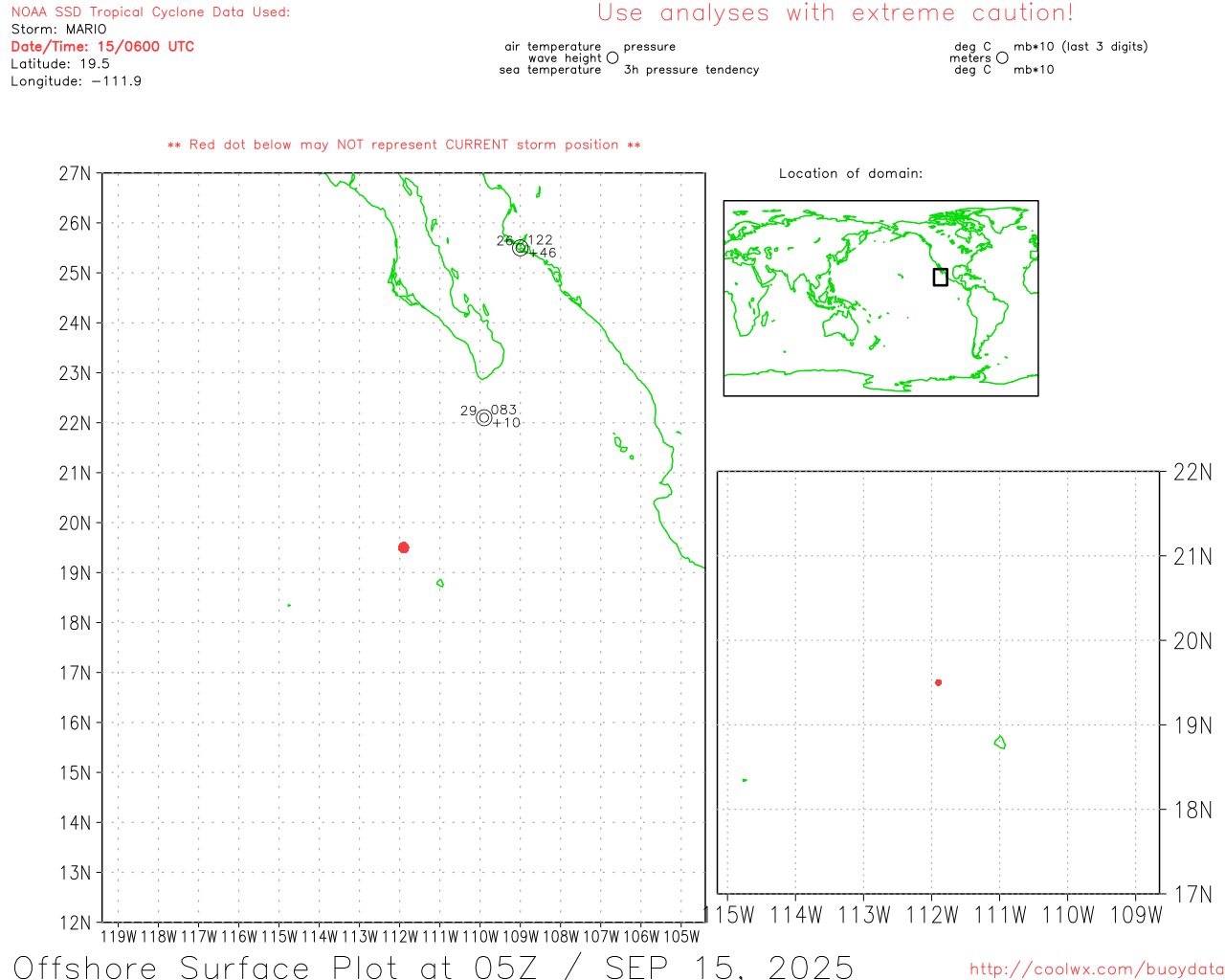
Task: Click legend circle beside 'wave height'
Action: pyautogui.click(x=612, y=57)
